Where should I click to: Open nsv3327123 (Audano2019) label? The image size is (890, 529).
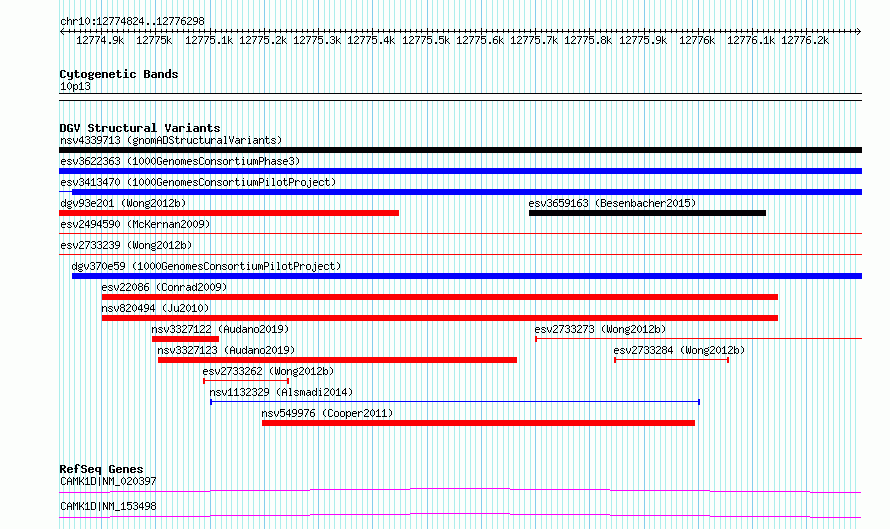click(226, 350)
